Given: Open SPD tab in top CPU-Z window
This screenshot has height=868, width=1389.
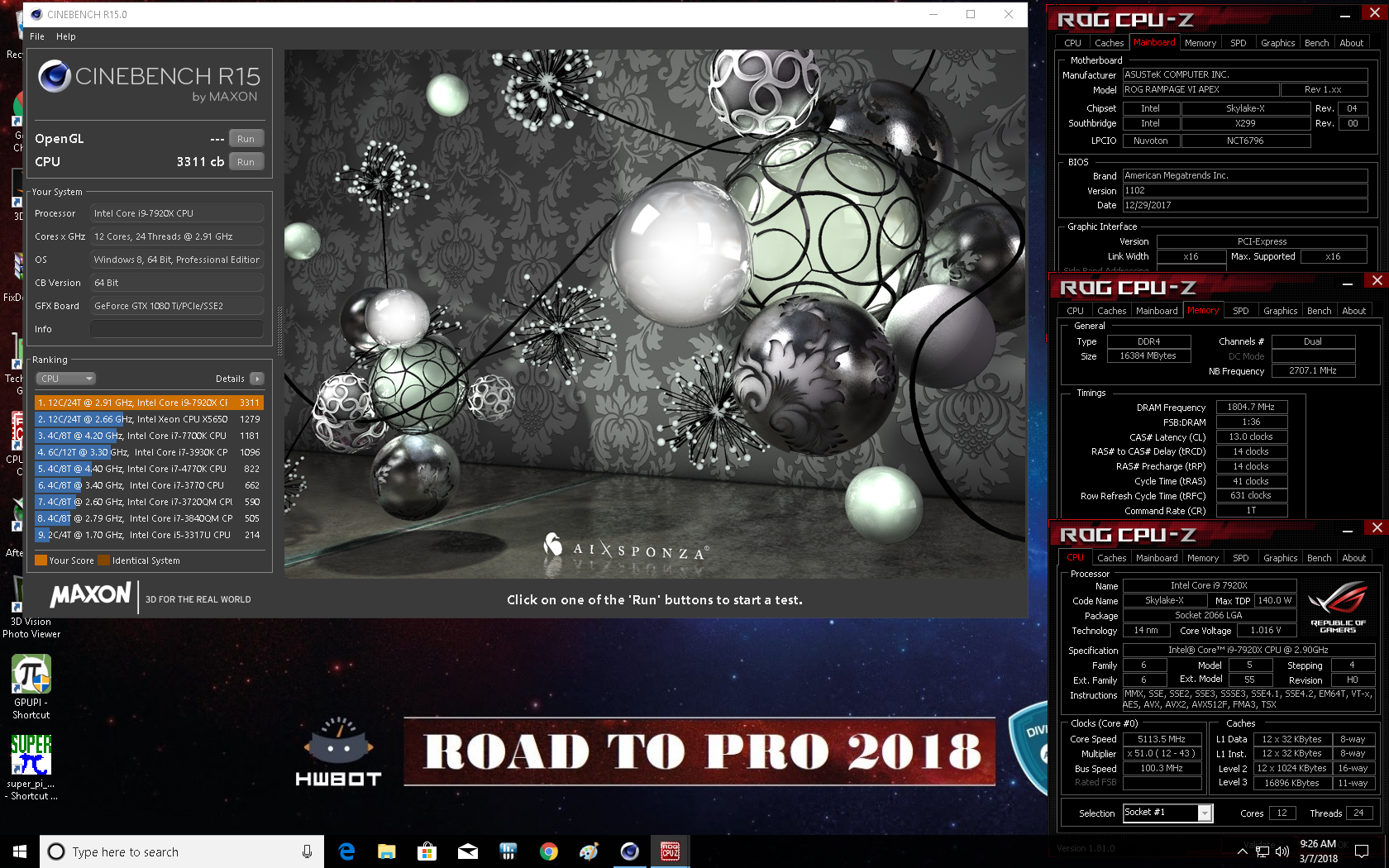Looking at the screenshot, I should [1238, 43].
